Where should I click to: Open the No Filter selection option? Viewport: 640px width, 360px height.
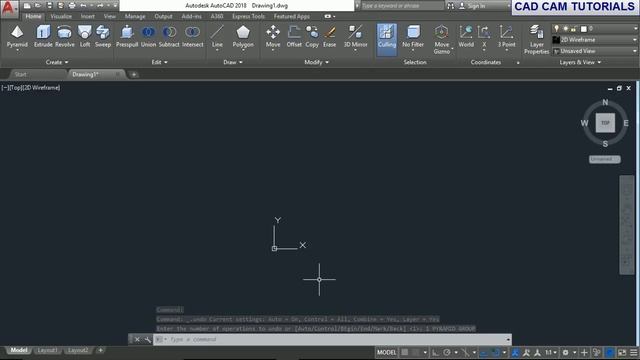click(x=413, y=37)
